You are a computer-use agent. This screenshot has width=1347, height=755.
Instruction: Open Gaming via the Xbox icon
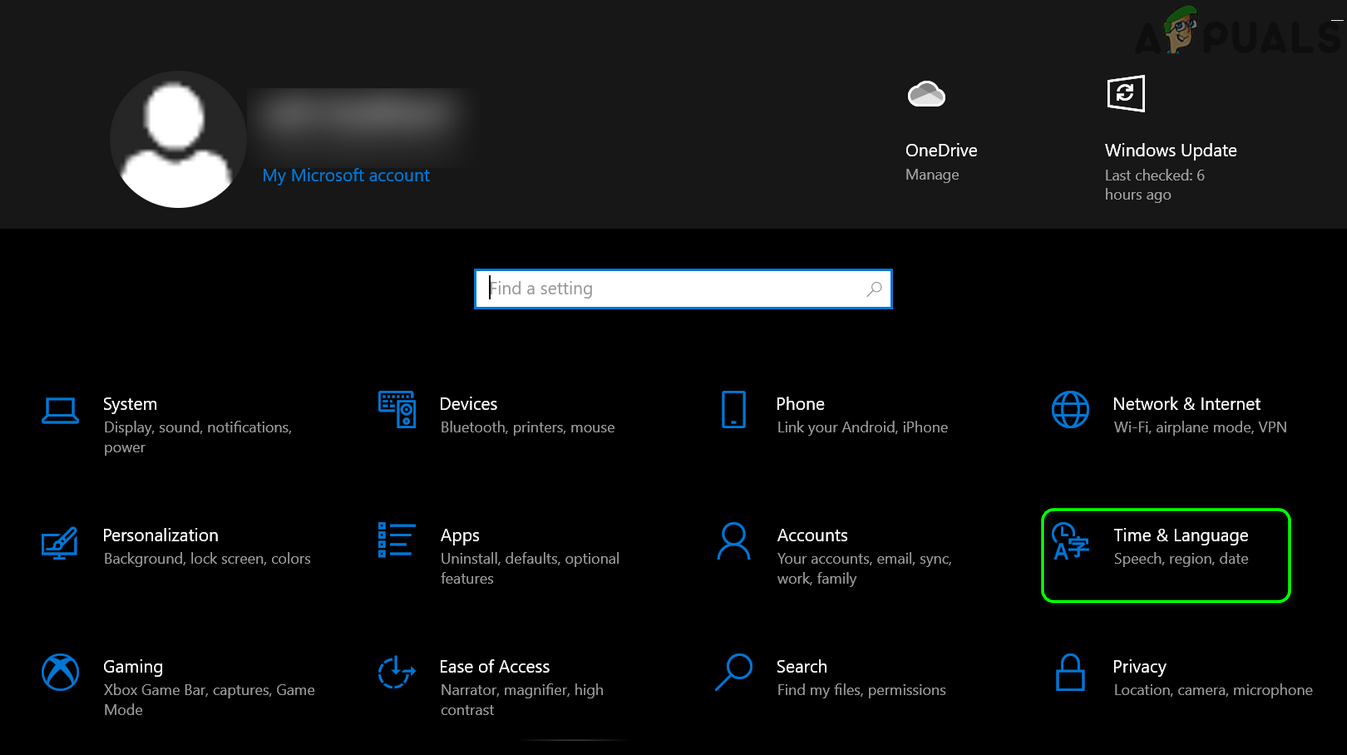(x=60, y=672)
